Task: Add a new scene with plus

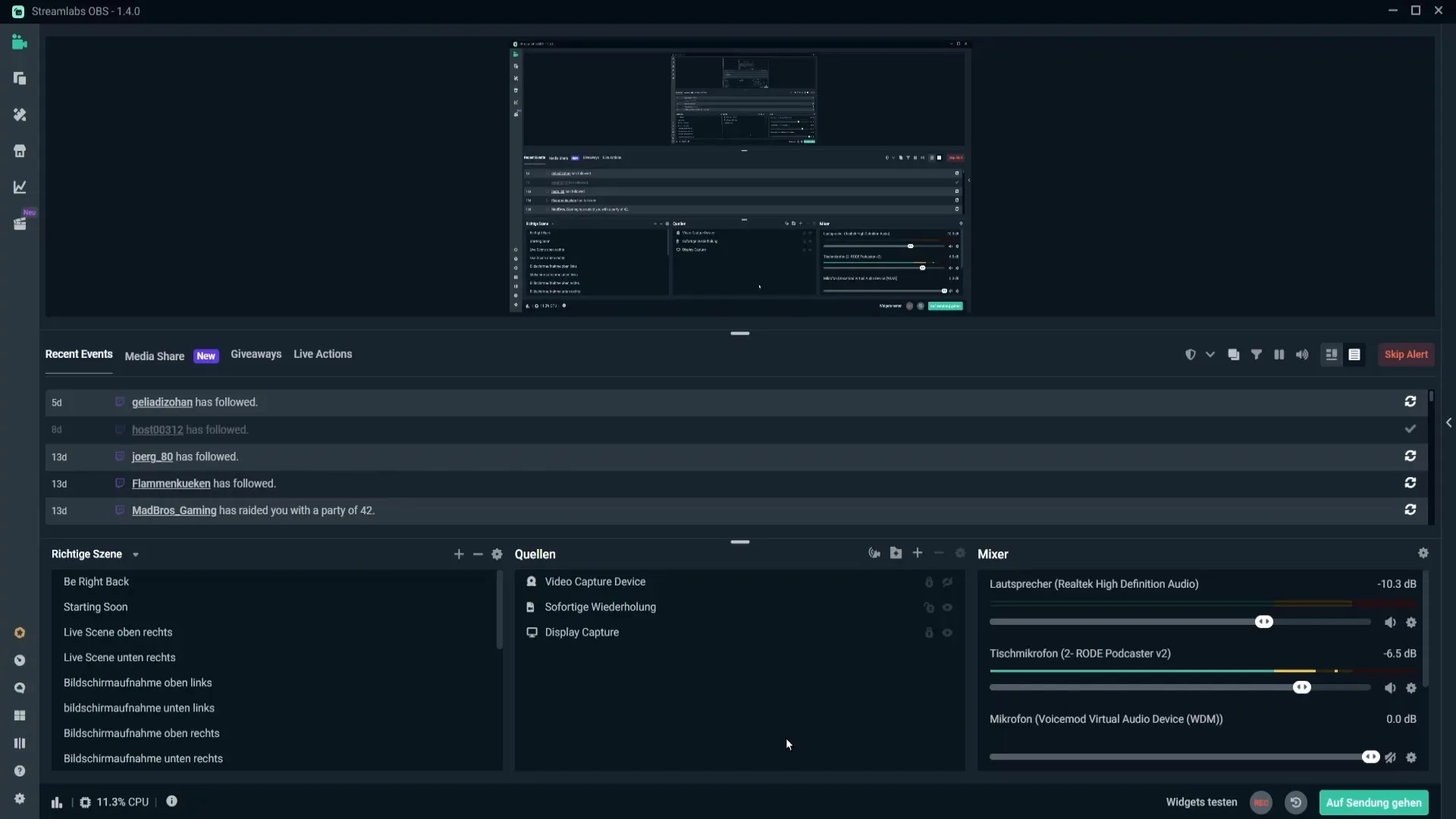Action: (459, 554)
